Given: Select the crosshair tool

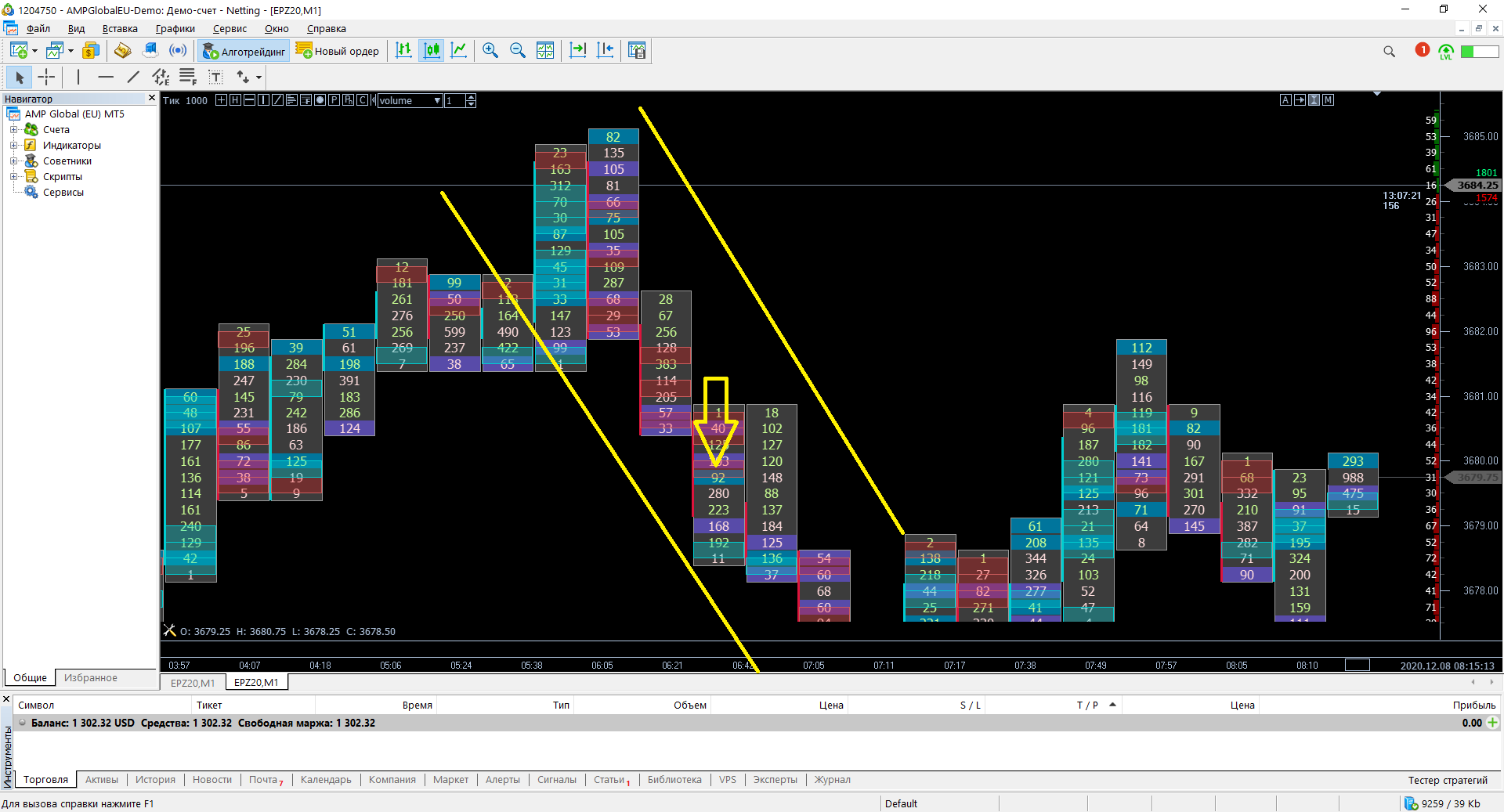Looking at the screenshot, I should pyautogui.click(x=47, y=77).
